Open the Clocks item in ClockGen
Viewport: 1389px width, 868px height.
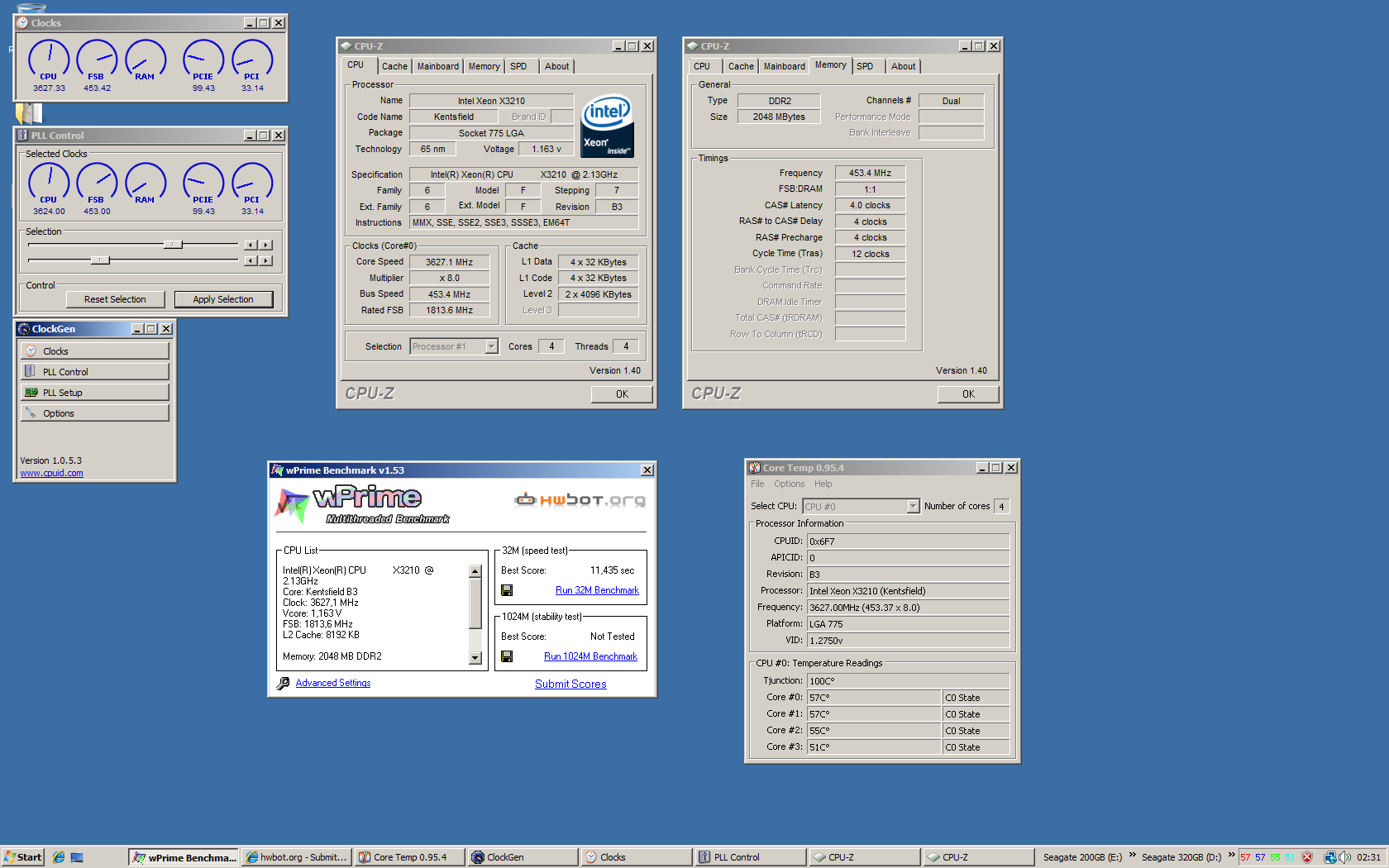coord(94,351)
